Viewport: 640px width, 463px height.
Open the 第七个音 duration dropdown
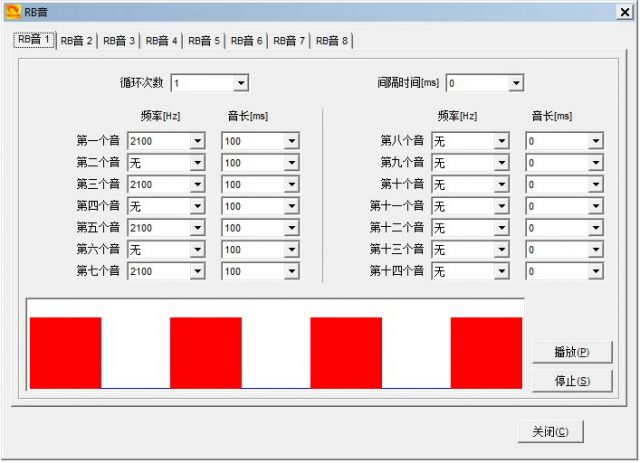(x=291, y=271)
